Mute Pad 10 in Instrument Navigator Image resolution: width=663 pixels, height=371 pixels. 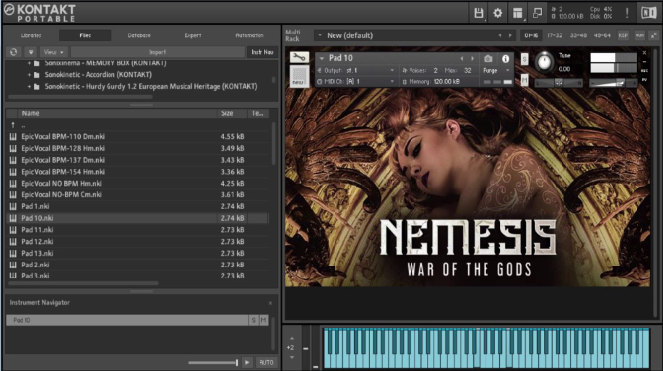tap(263, 320)
